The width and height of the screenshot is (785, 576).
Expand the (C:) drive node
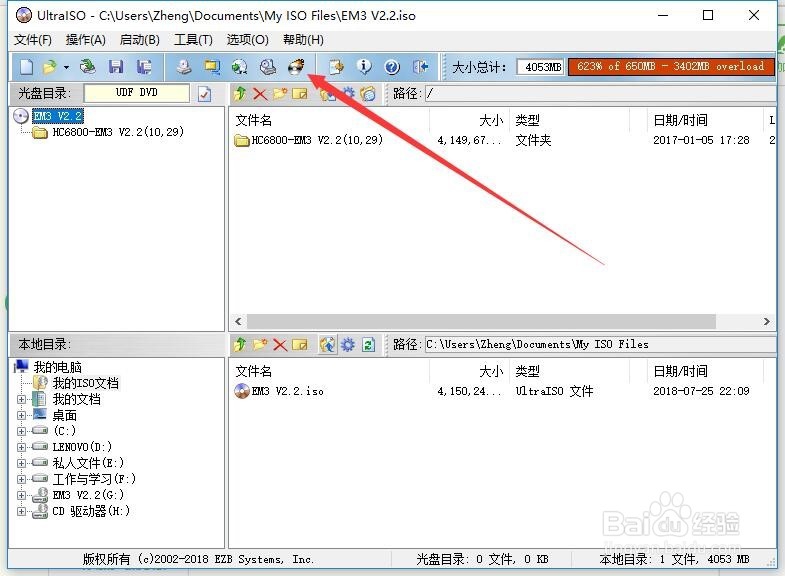pyautogui.click(x=21, y=431)
